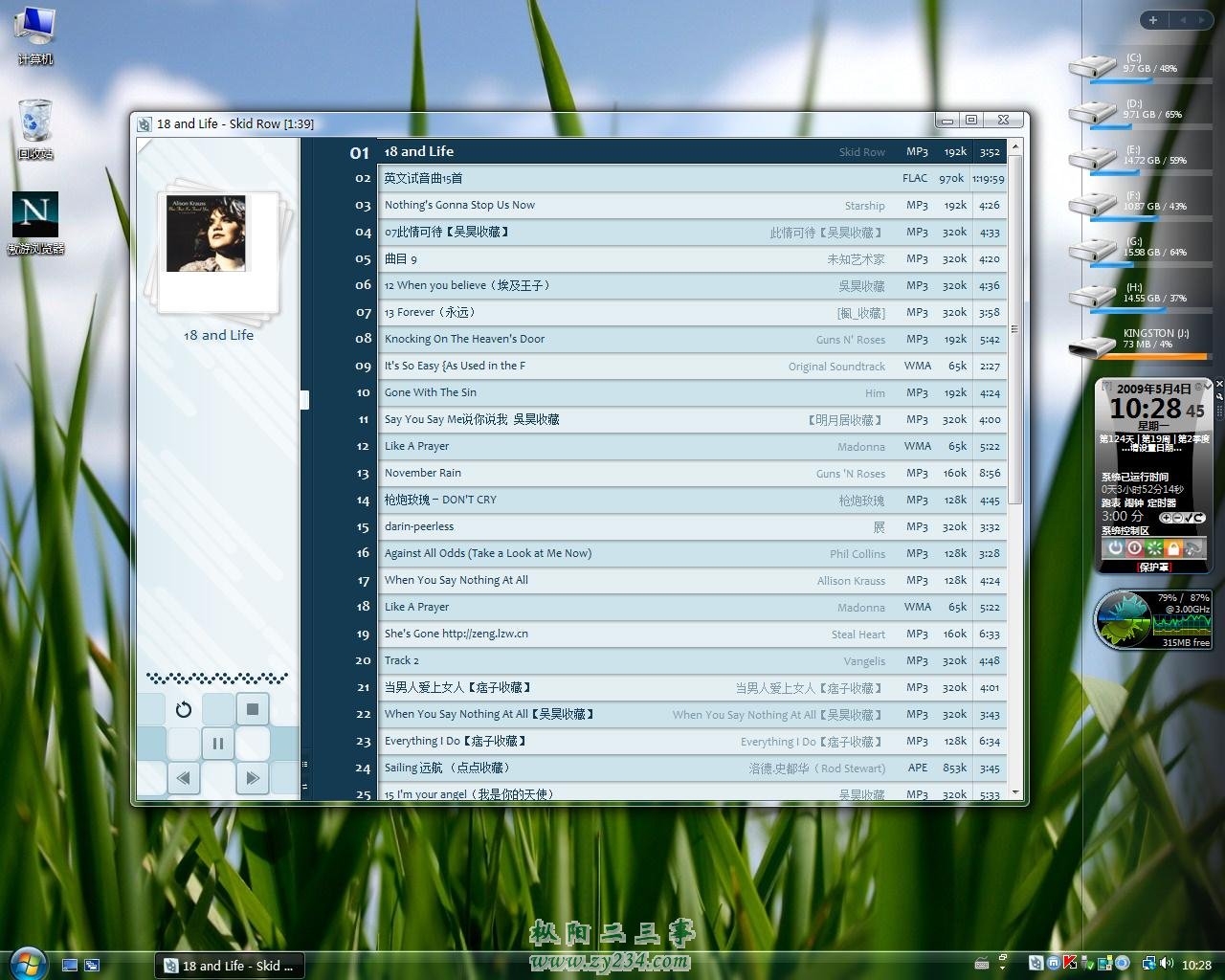This screenshot has height=980, width=1225.
Task: Confirm timer with the checkmark icon
Action: (x=1188, y=518)
